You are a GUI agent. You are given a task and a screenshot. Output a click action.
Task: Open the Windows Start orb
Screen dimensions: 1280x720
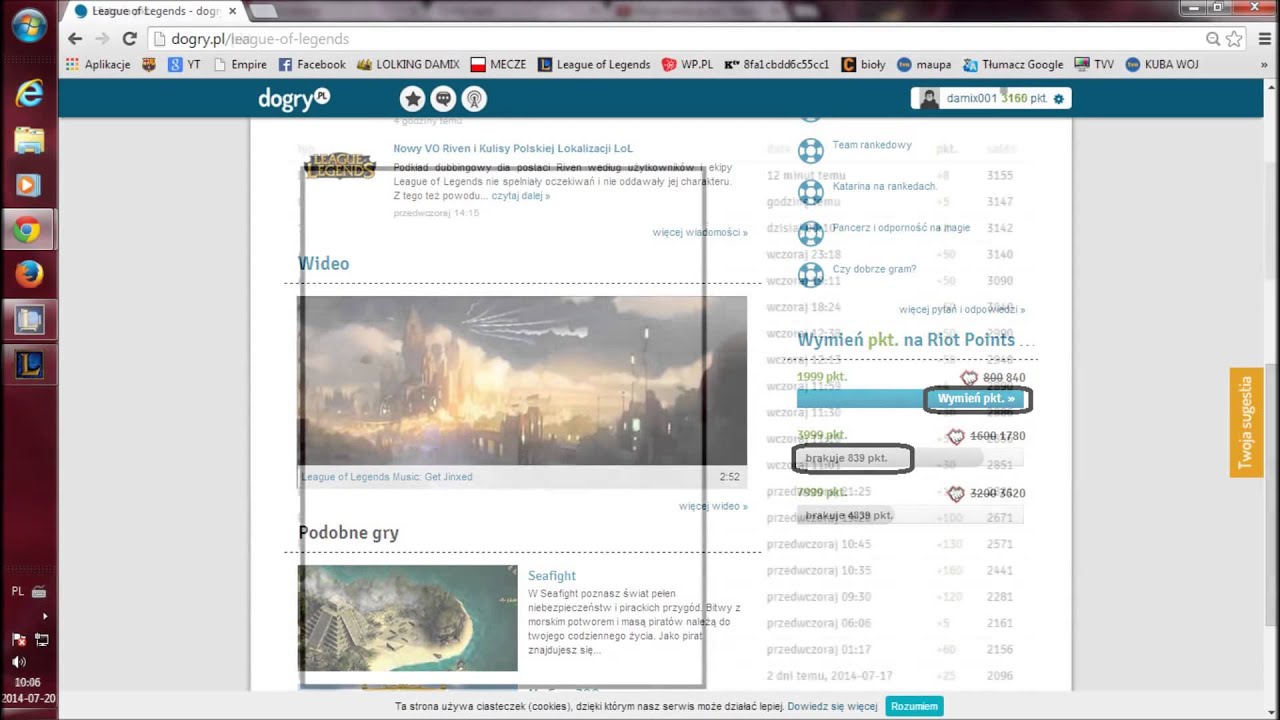(28, 27)
